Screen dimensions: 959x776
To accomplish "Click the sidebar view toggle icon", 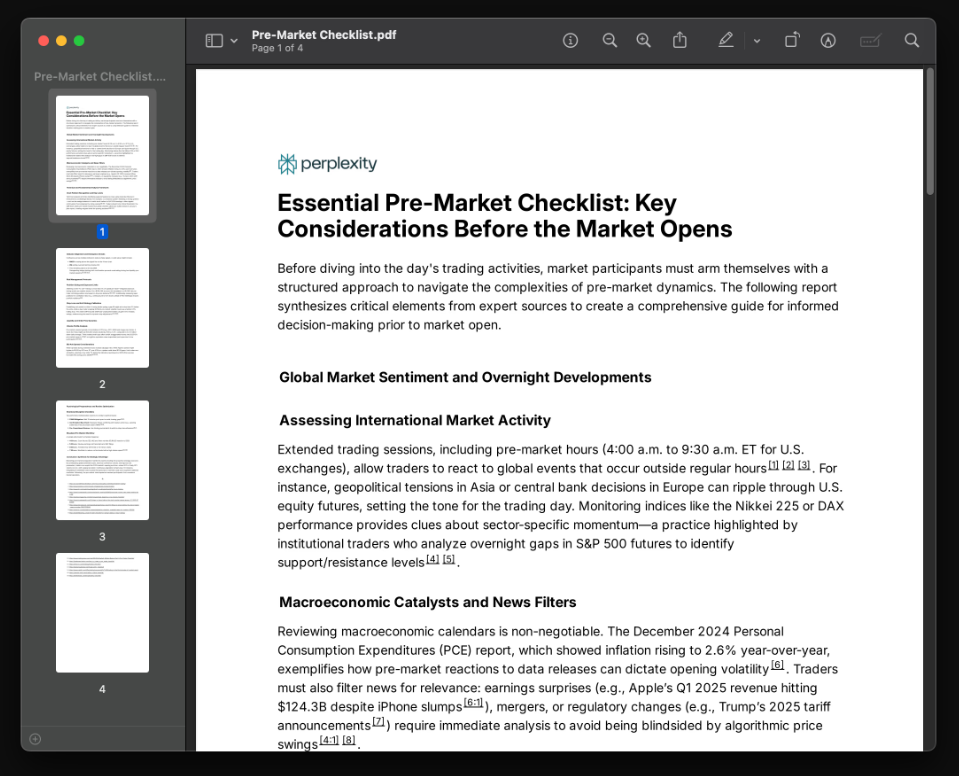I will (213, 40).
